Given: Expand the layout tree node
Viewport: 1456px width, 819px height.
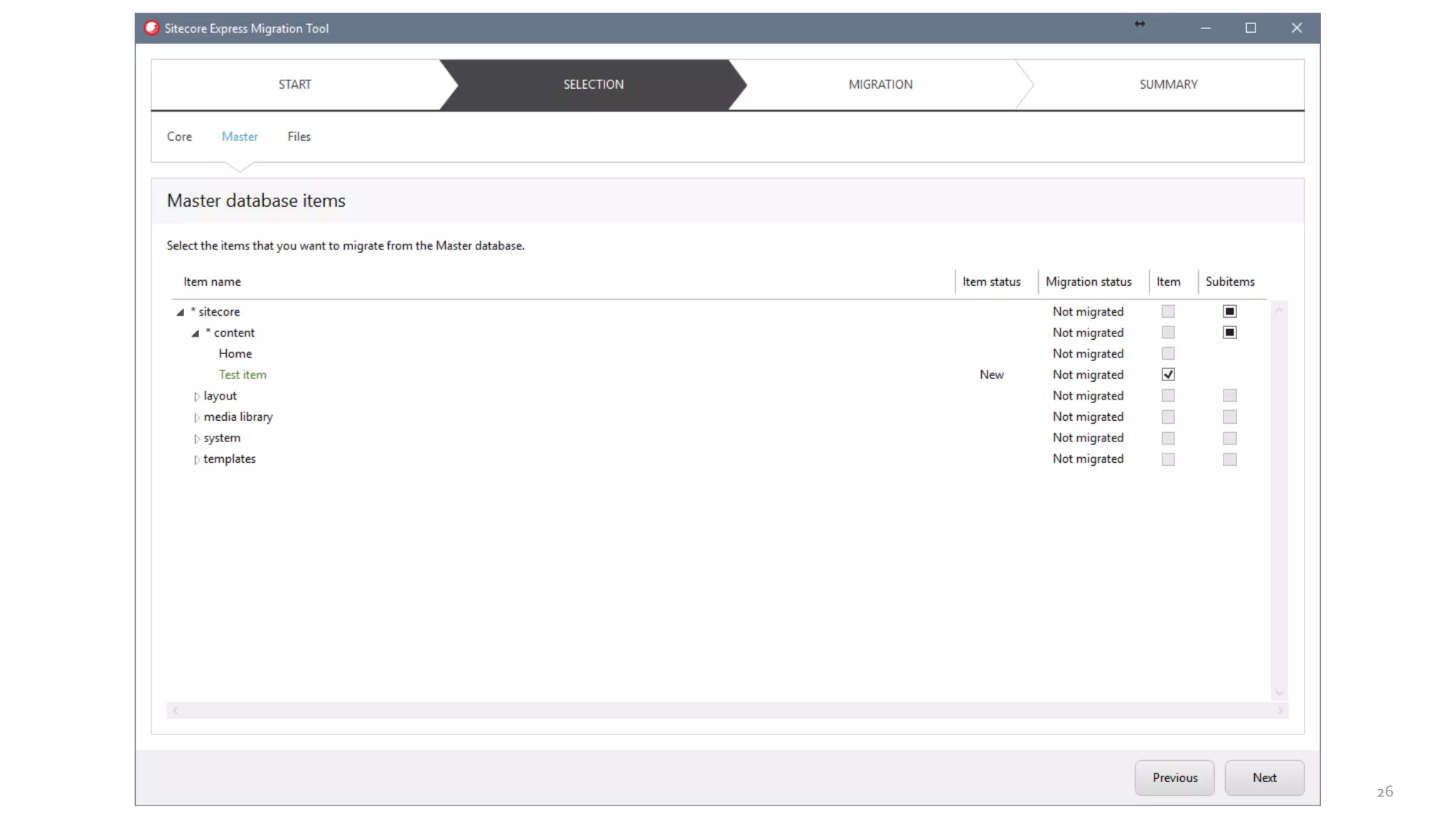Looking at the screenshot, I should (x=196, y=396).
